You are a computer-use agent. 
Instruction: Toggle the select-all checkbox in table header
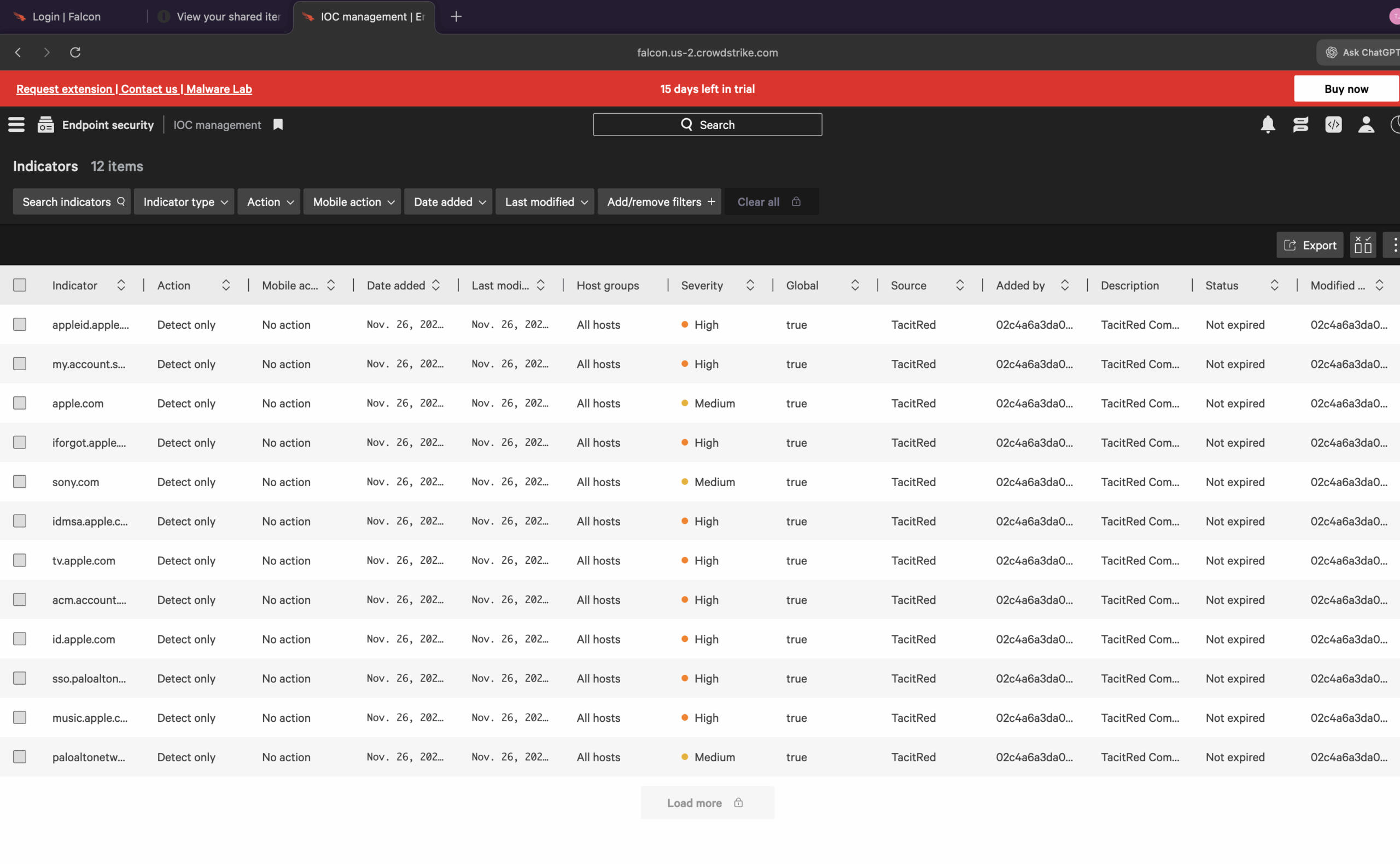[20, 285]
